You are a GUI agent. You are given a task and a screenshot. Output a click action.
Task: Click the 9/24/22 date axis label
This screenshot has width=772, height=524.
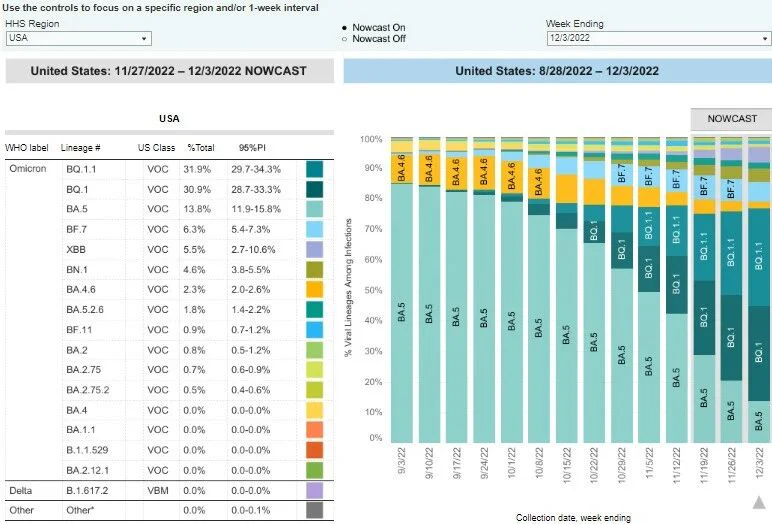(484, 462)
